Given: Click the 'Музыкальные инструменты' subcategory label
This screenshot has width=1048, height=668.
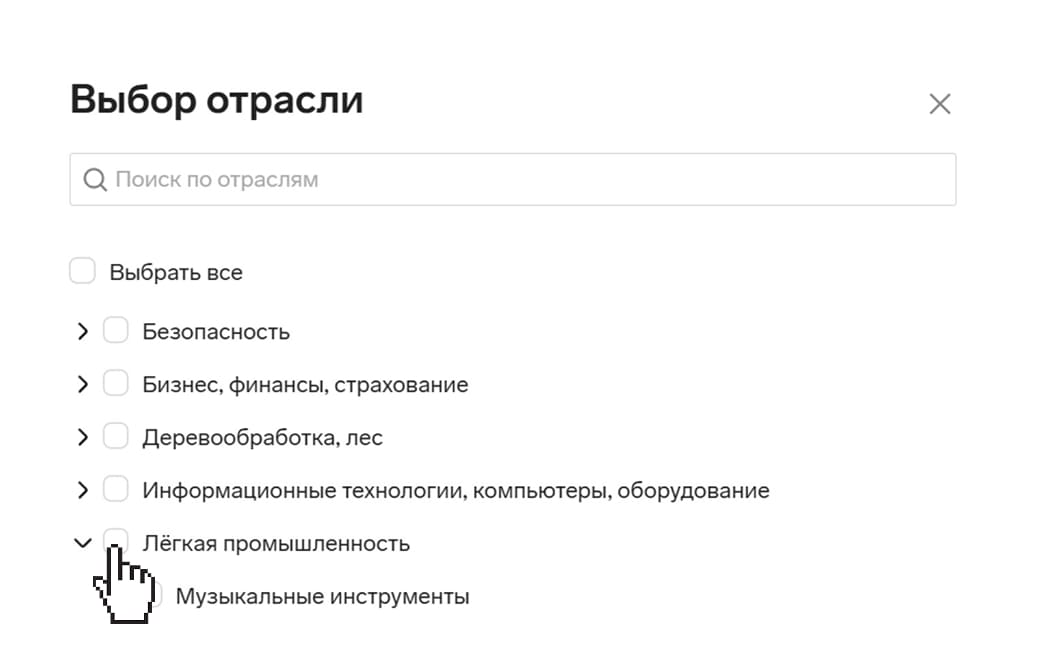Looking at the screenshot, I should point(322,597).
